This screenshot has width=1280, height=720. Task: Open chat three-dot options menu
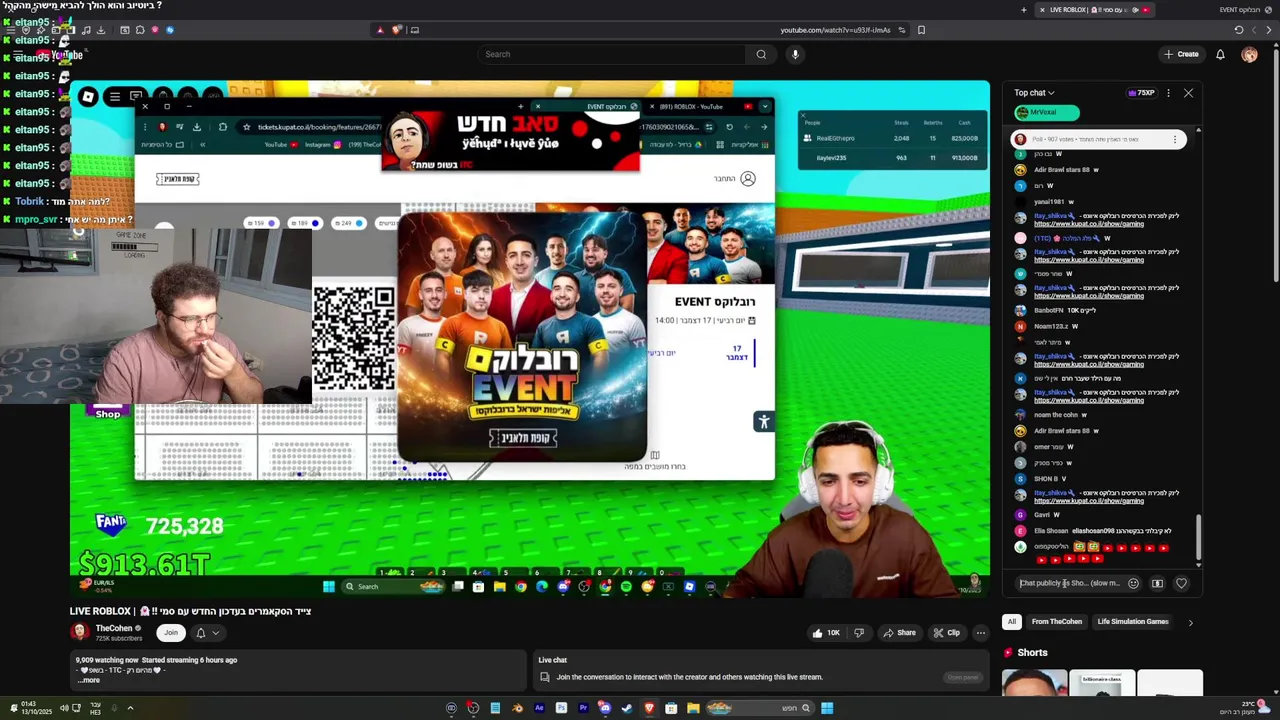click(1168, 93)
